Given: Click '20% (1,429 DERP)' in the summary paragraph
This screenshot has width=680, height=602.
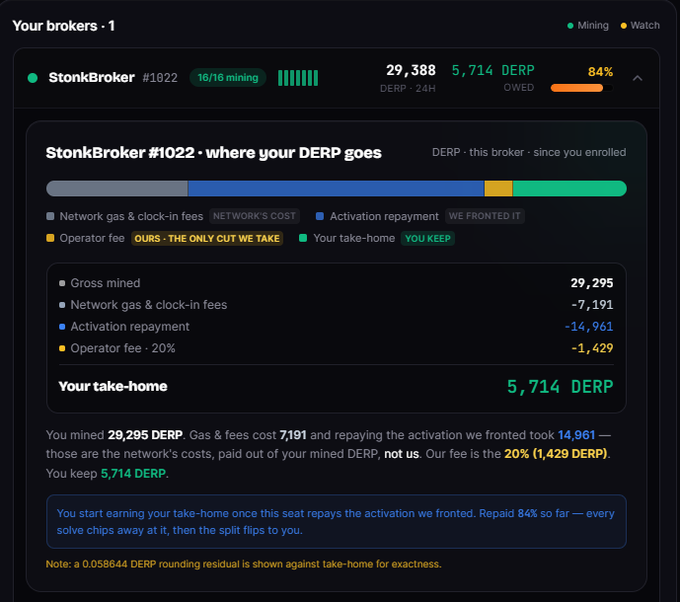Looking at the screenshot, I should tap(556, 454).
